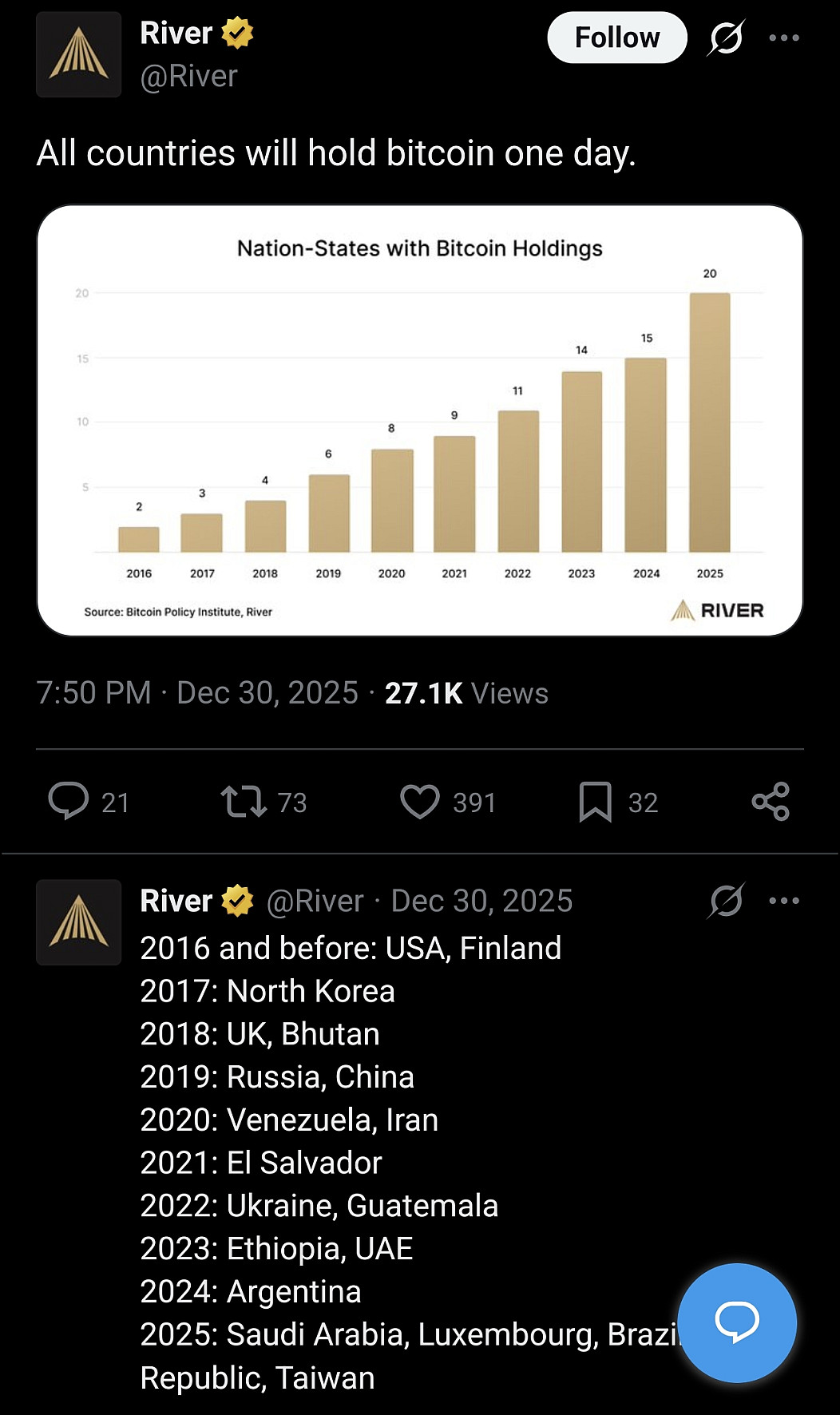840x1415 pixels.
Task: Share the post using share icon
Action: coord(771,802)
